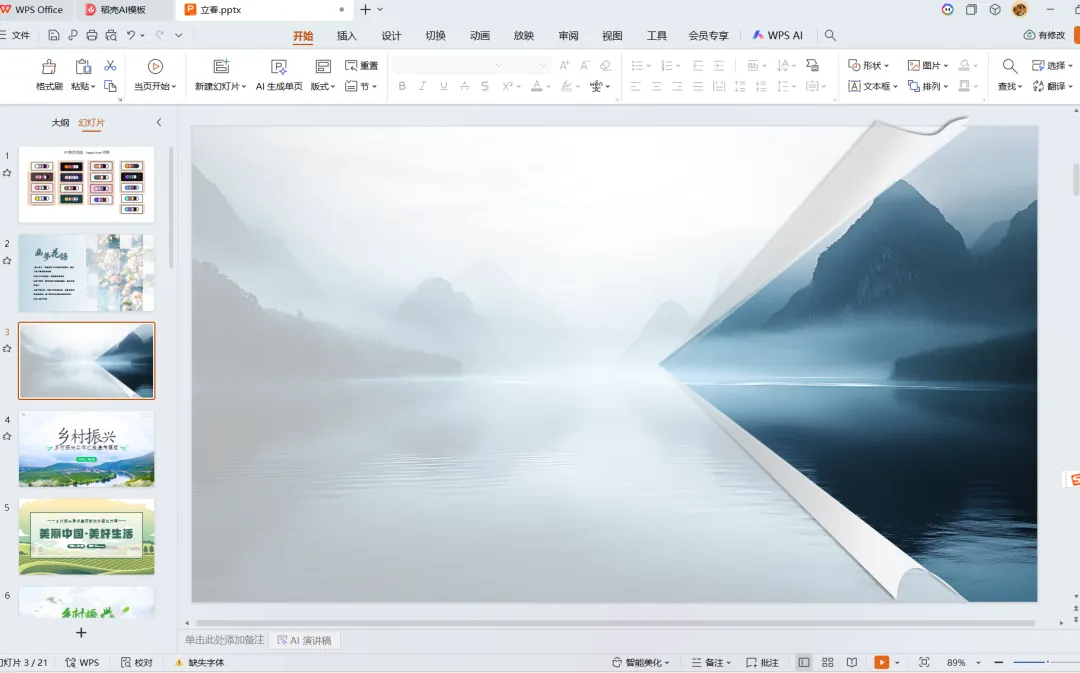Click the Undo arrow icon
This screenshot has height=673, width=1080.
pyautogui.click(x=131, y=35)
